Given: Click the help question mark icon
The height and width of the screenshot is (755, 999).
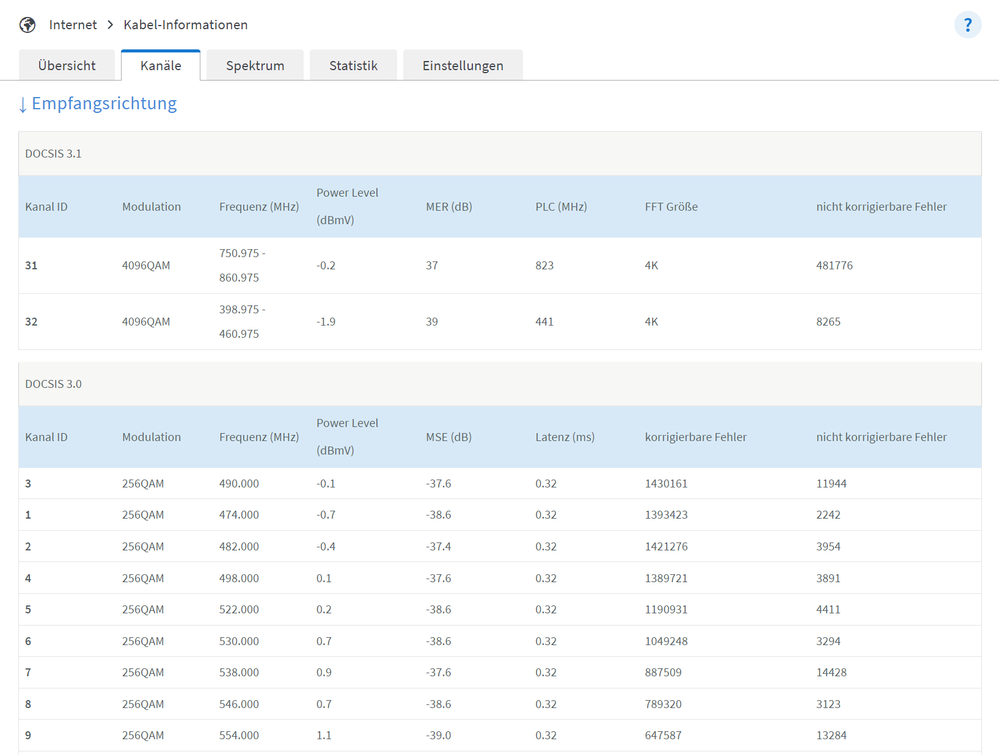Looking at the screenshot, I should pyautogui.click(x=967, y=25).
